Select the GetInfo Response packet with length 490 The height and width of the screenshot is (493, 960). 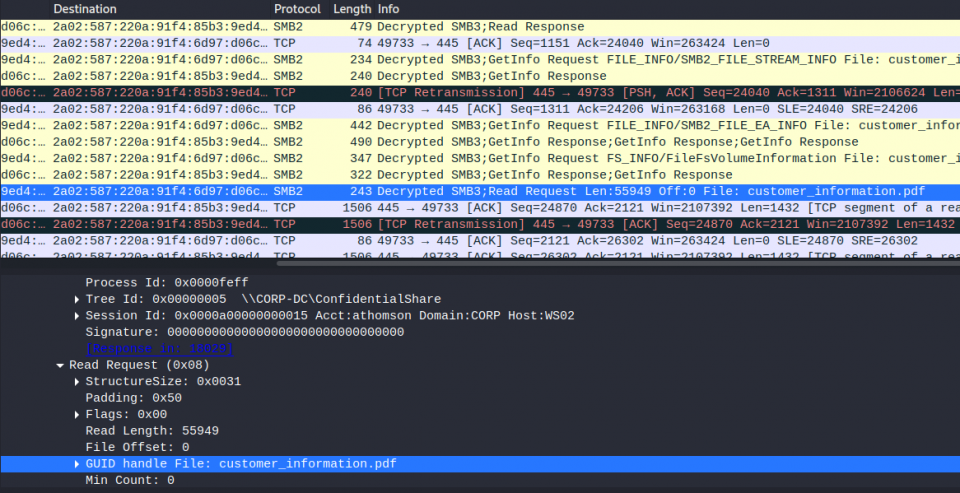[x=480, y=142]
